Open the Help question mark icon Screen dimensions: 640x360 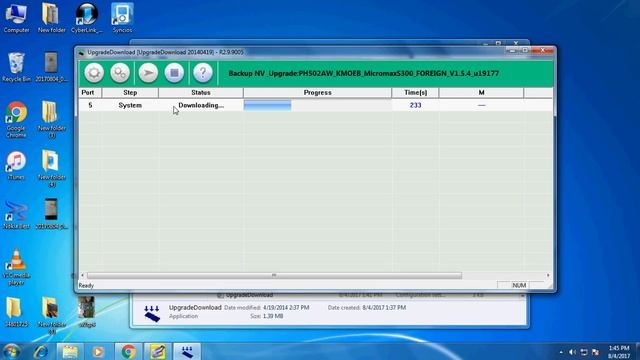(203, 73)
